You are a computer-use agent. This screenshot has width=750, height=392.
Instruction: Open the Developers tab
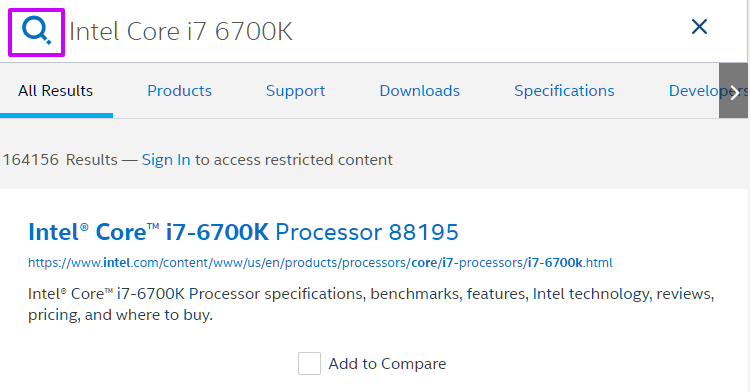tap(694, 91)
